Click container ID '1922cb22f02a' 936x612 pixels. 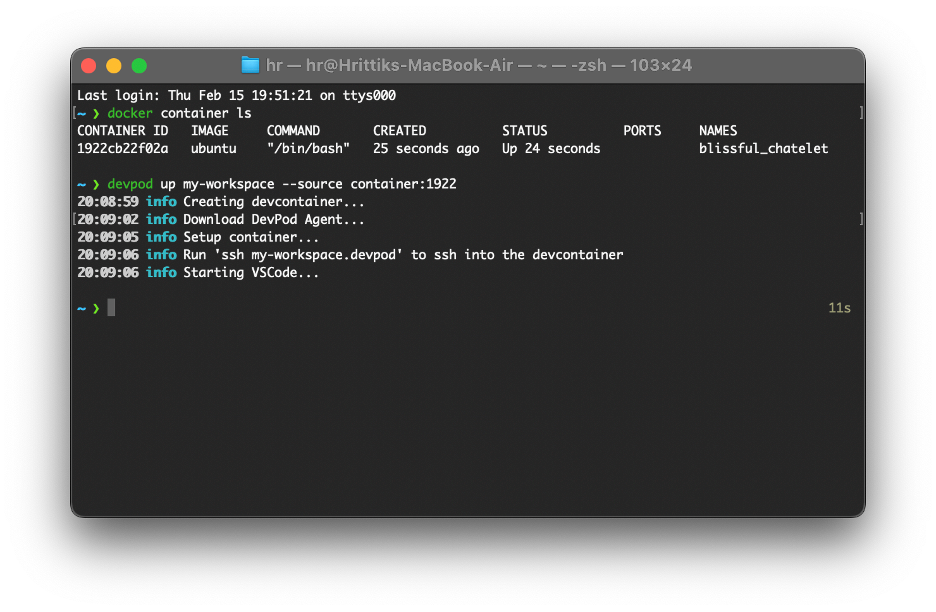pyautogui.click(x=122, y=149)
